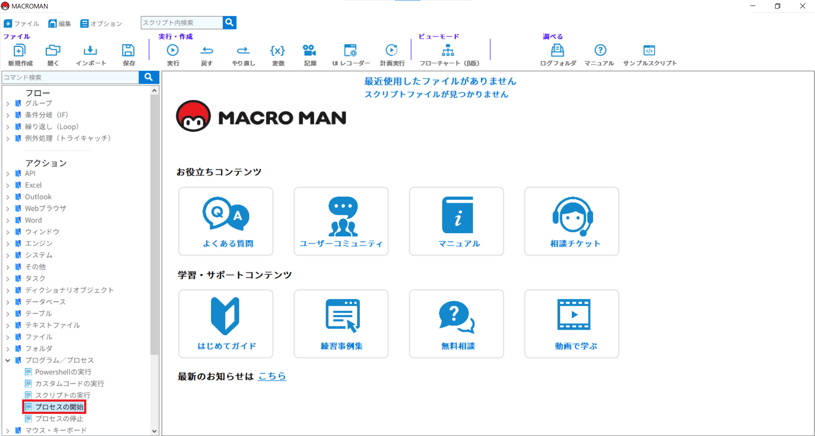Expand the ファイル category in the command tree
This screenshot has height=436, width=815.
pyautogui.click(x=8, y=337)
